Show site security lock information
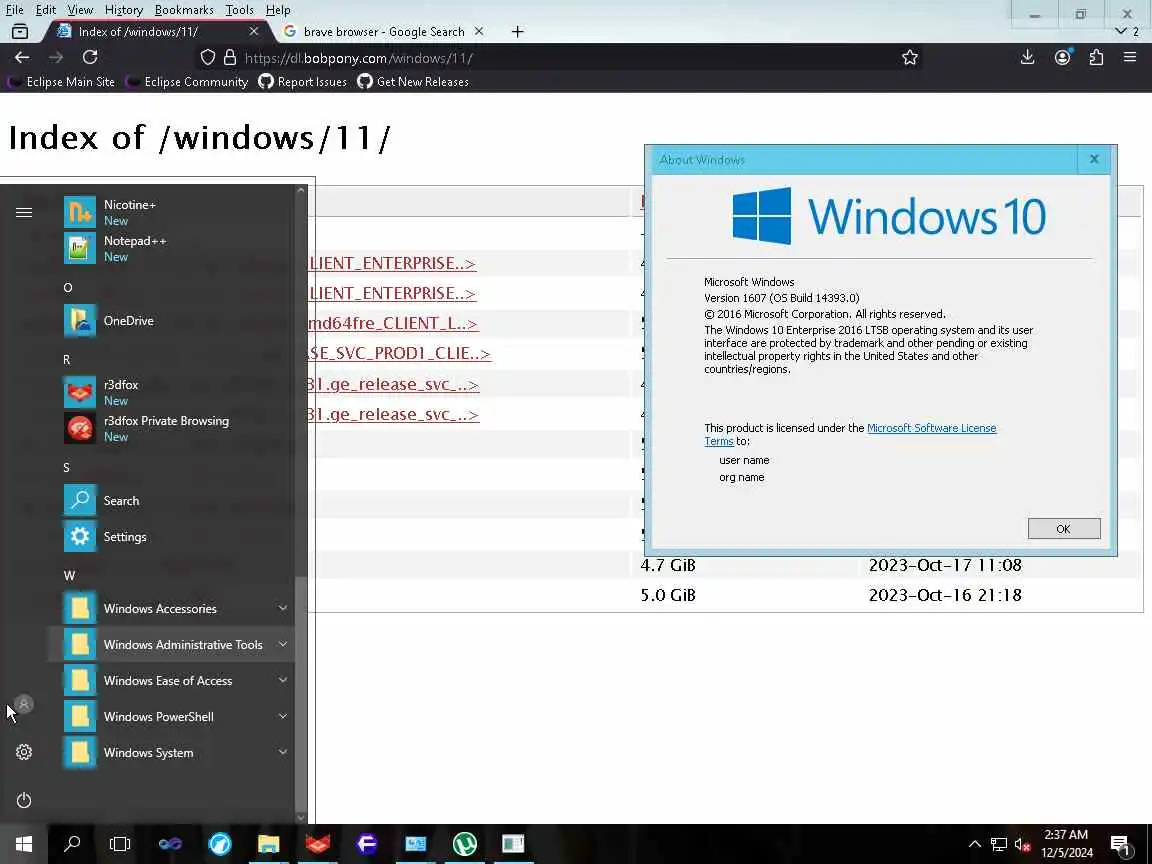This screenshot has height=864, width=1152. pyautogui.click(x=230, y=57)
